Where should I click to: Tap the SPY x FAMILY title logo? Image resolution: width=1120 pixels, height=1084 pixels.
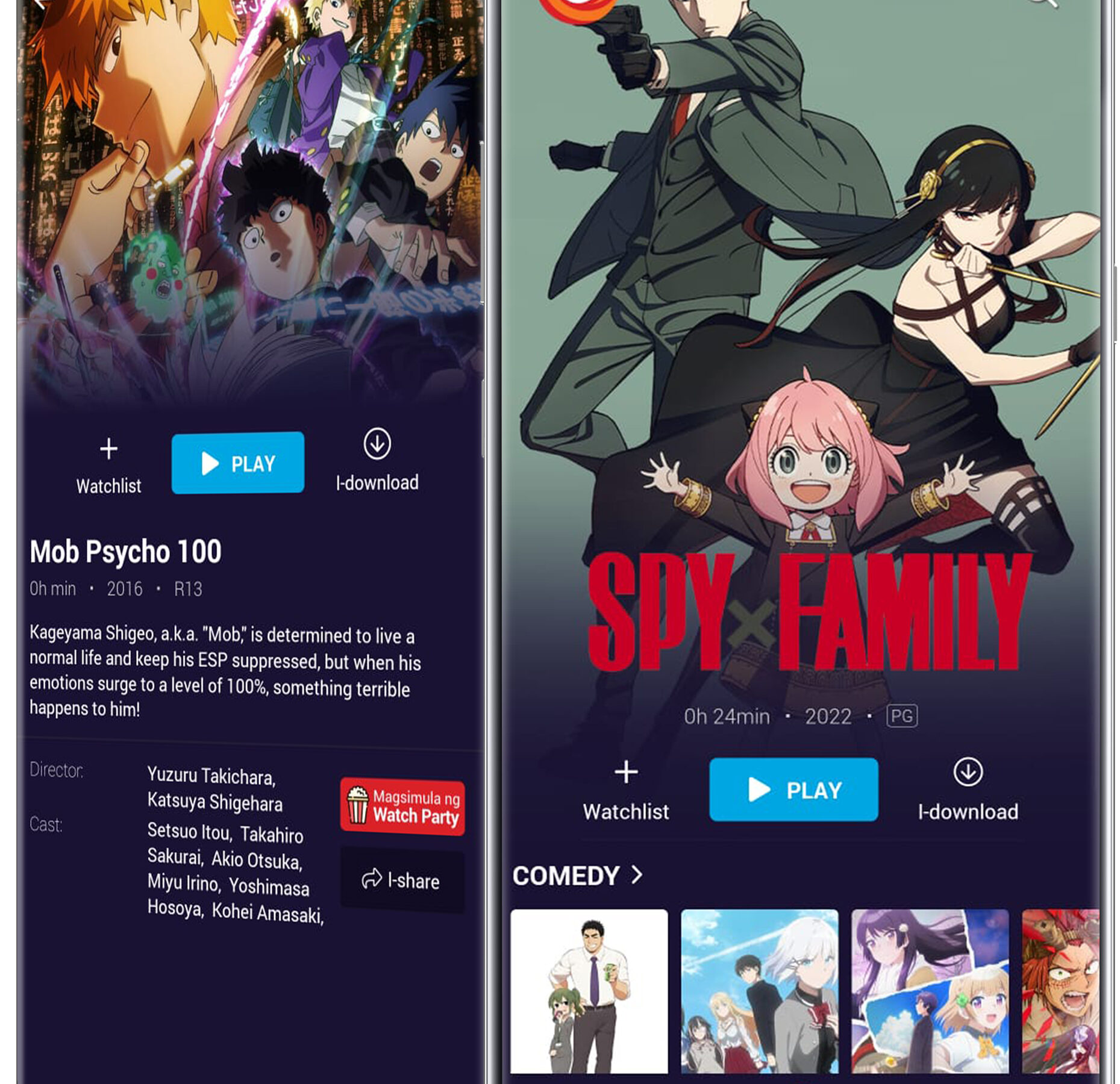tap(809, 612)
